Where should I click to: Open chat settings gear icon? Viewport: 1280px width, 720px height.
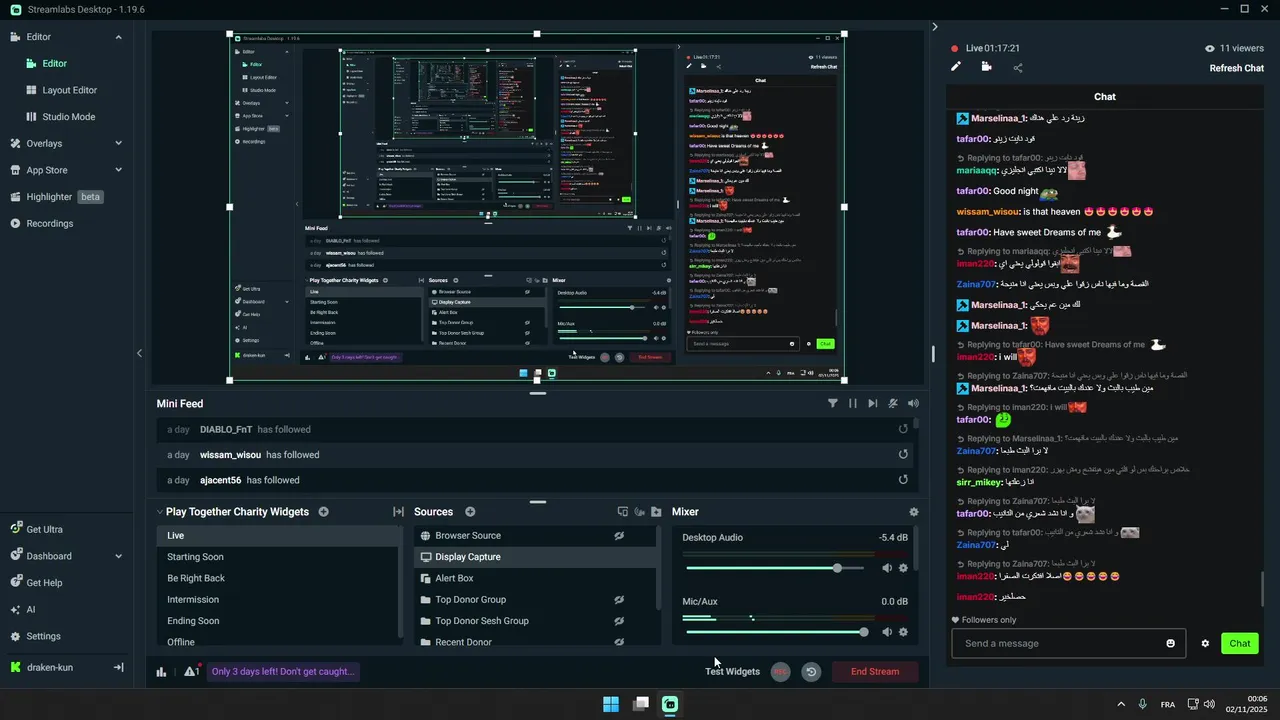click(x=1205, y=644)
